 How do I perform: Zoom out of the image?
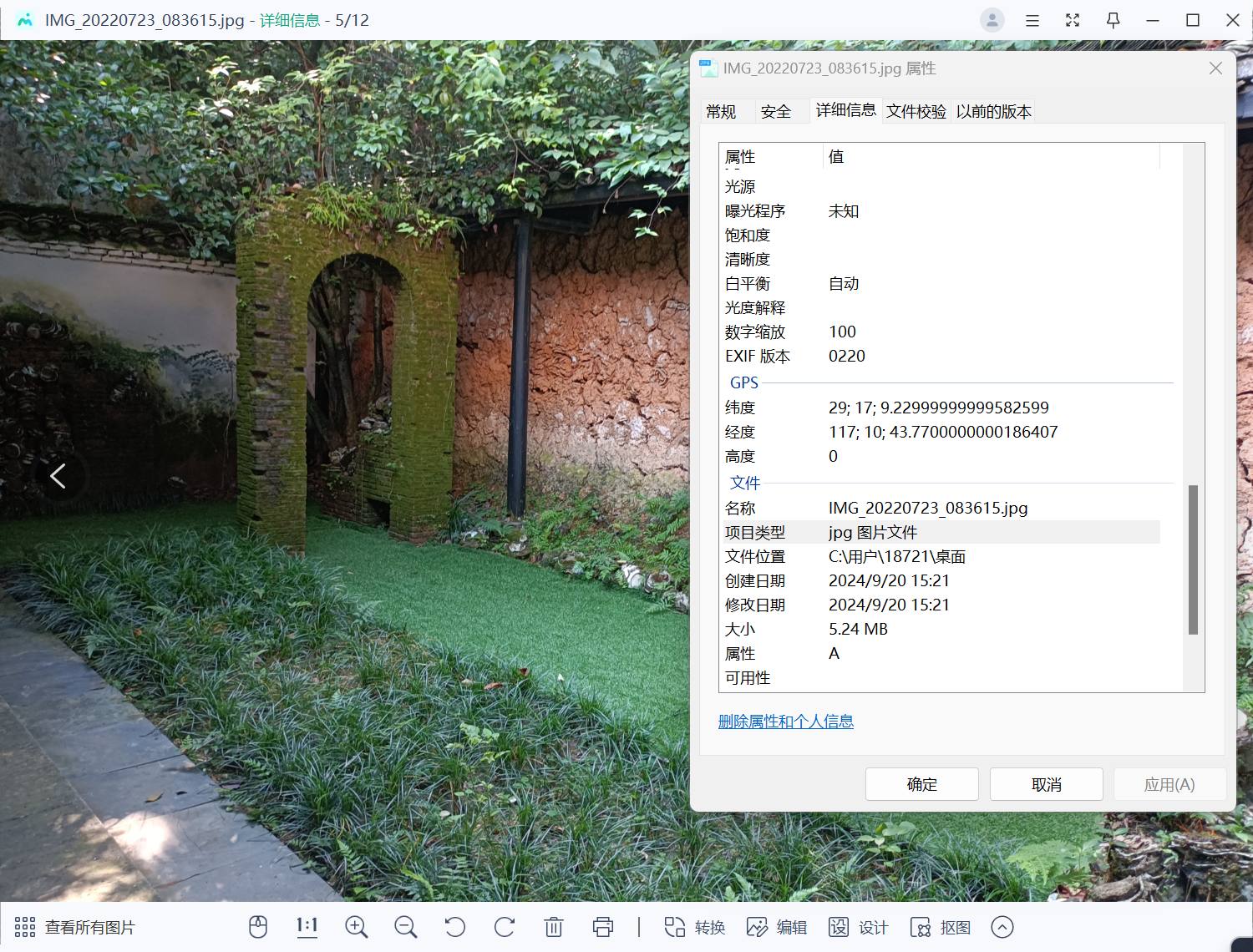click(406, 927)
